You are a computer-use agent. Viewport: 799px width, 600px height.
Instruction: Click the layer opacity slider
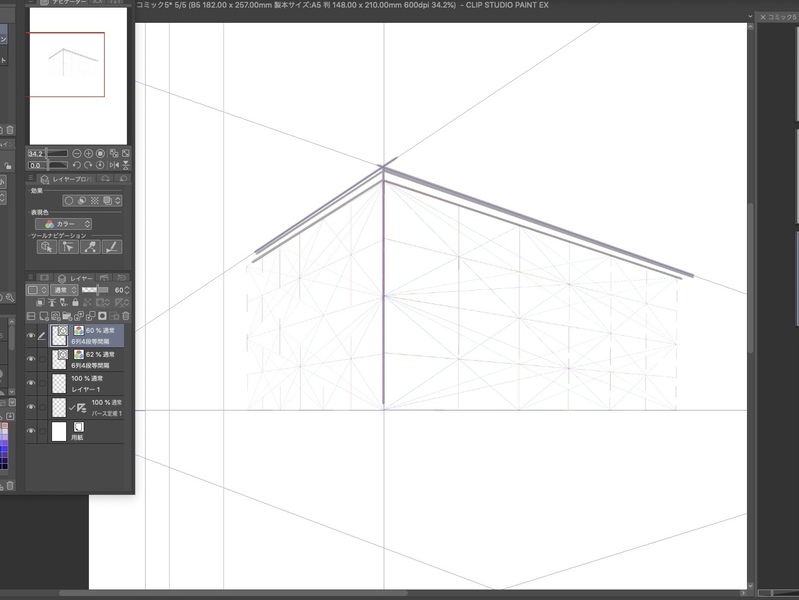95,290
